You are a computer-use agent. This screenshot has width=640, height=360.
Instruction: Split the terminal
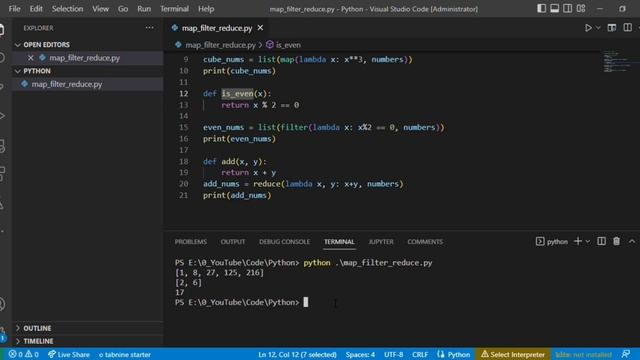pyautogui.click(x=601, y=241)
